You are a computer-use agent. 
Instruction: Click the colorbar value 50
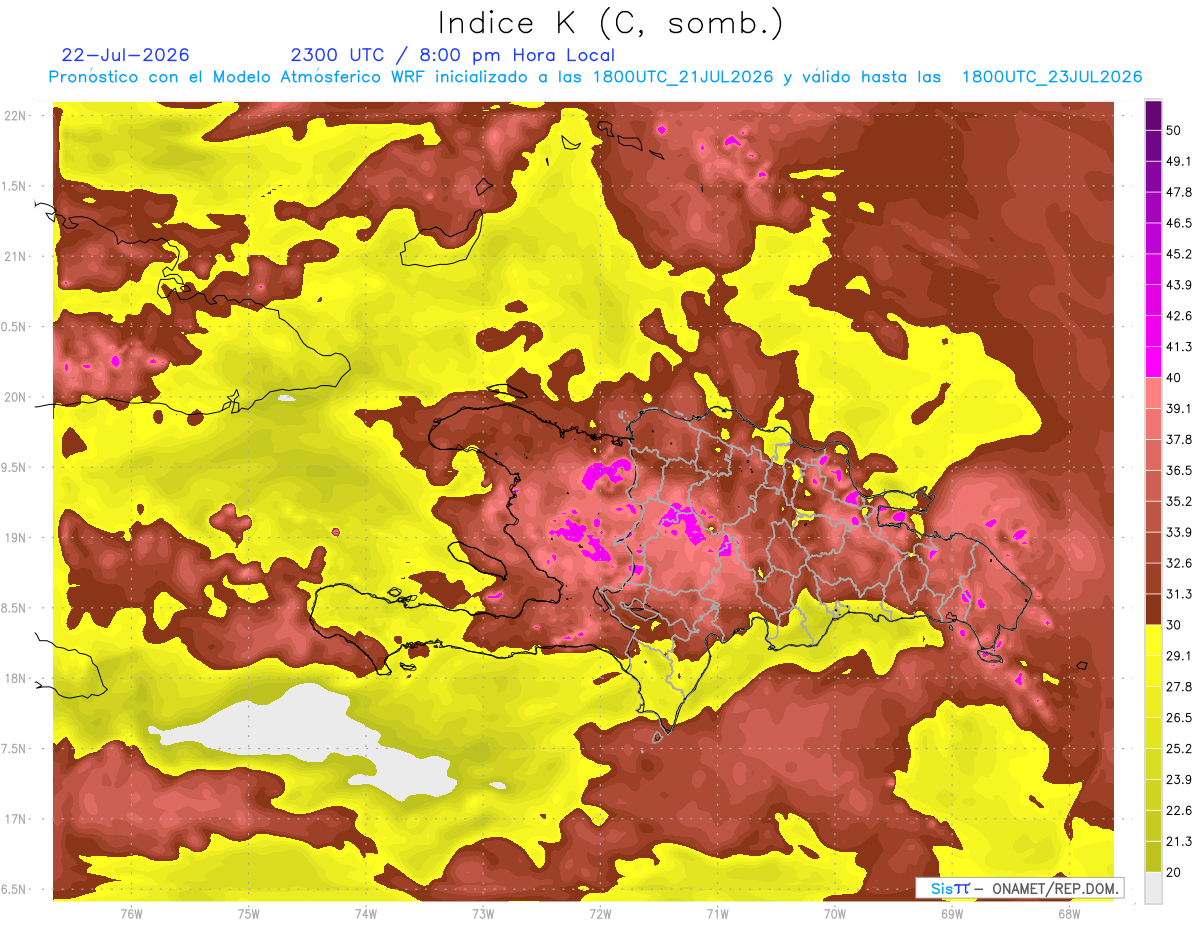1174,130
